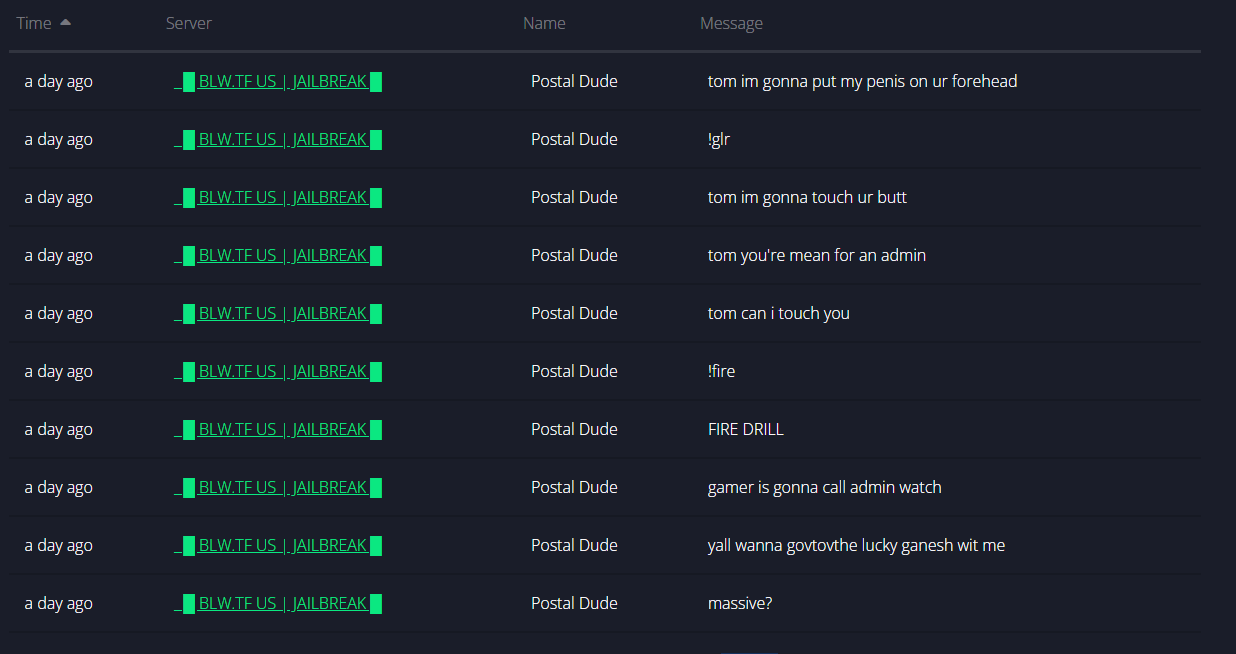The height and width of the screenshot is (654, 1236).
Task: Click Postal Dude name in the '!fire' row
Action: (x=574, y=372)
